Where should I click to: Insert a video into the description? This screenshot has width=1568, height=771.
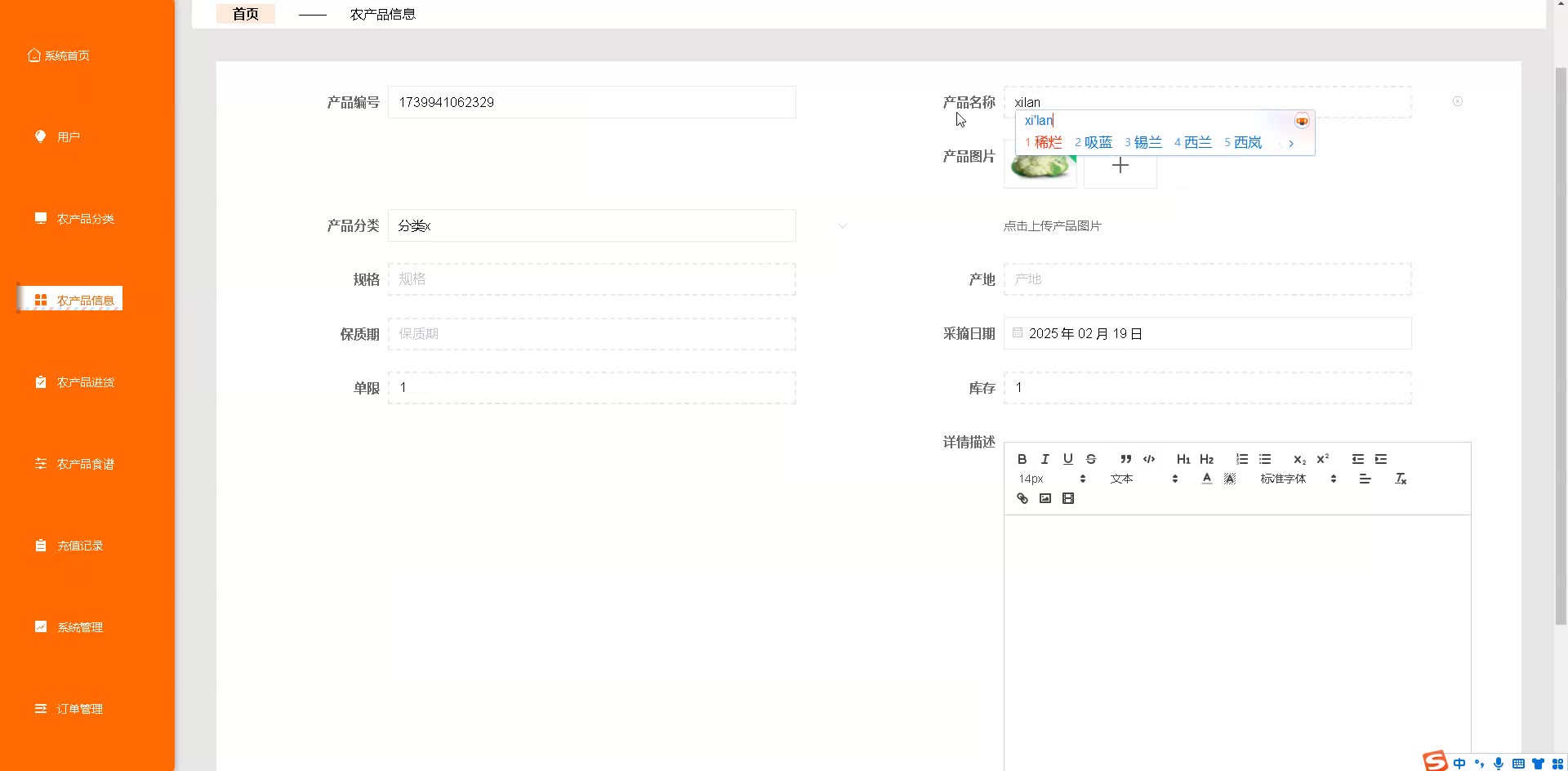click(x=1067, y=498)
